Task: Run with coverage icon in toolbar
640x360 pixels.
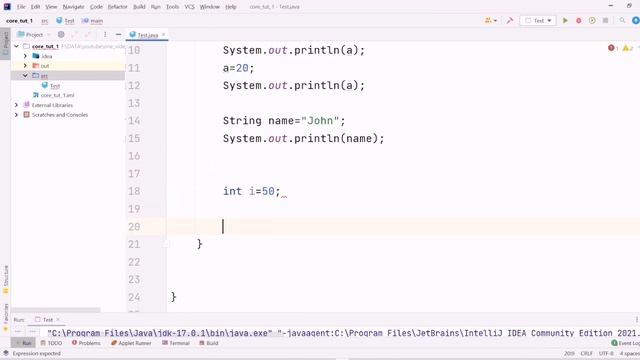Action: click(592, 20)
